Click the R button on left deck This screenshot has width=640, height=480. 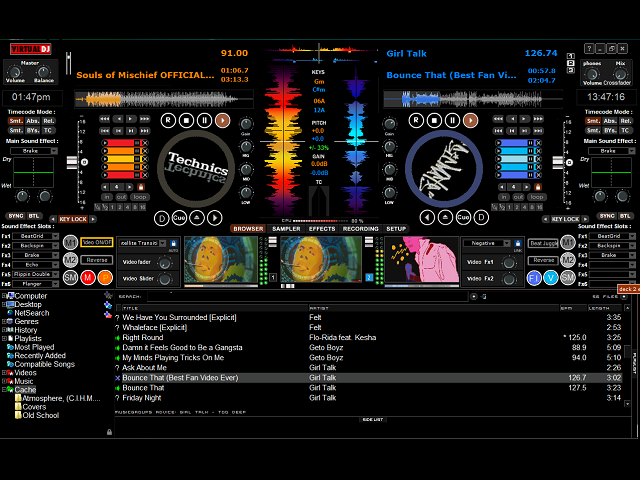[168, 120]
